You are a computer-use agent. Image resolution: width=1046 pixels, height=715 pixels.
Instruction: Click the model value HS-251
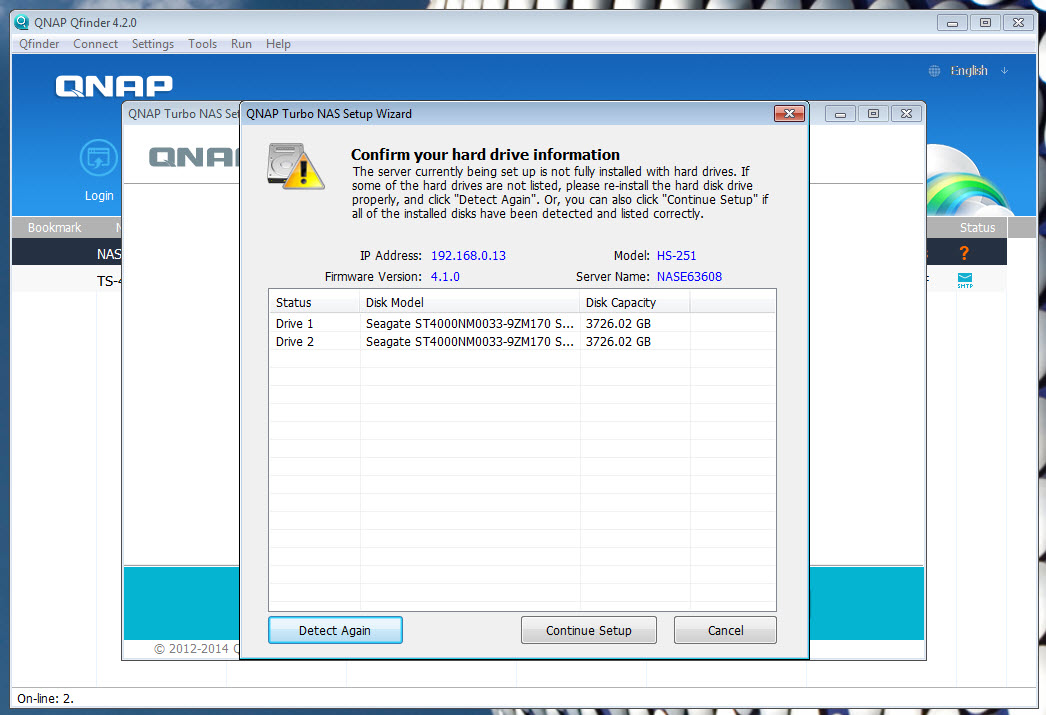(676, 255)
